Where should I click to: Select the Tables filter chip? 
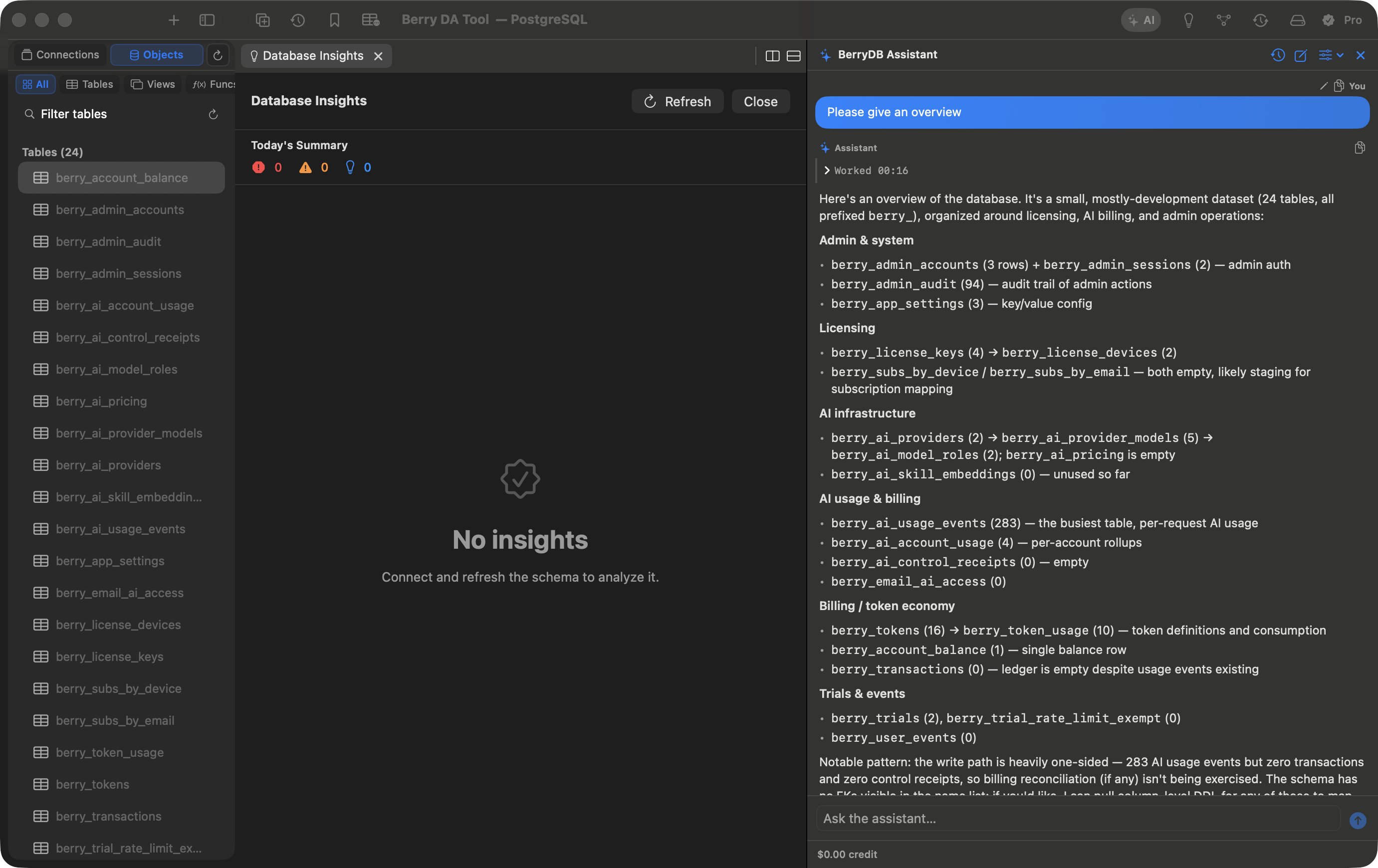(x=90, y=84)
